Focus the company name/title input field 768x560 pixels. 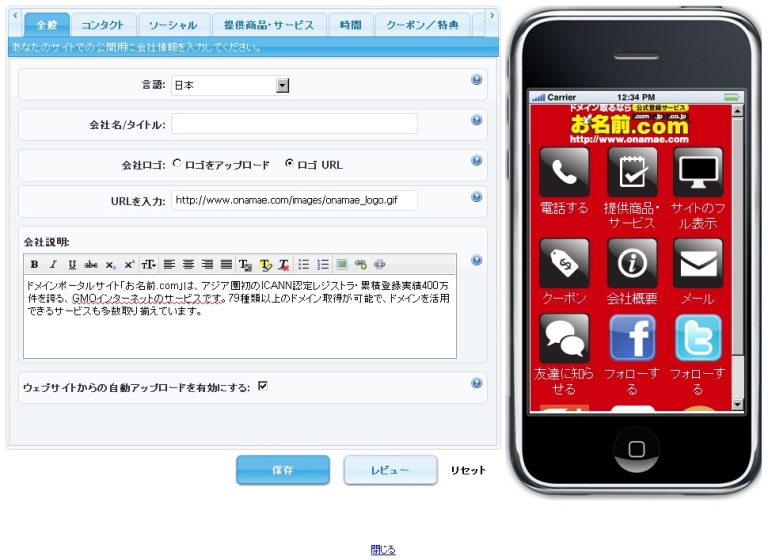click(x=294, y=123)
